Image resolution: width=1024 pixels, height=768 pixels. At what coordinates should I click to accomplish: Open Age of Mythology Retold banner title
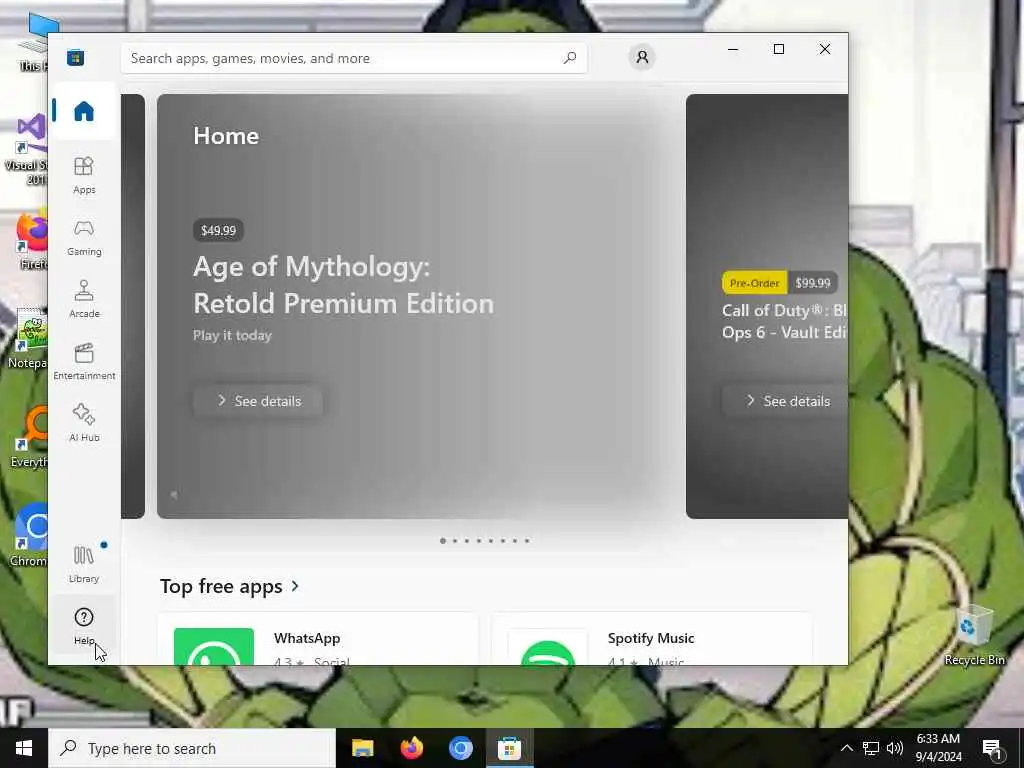click(344, 285)
